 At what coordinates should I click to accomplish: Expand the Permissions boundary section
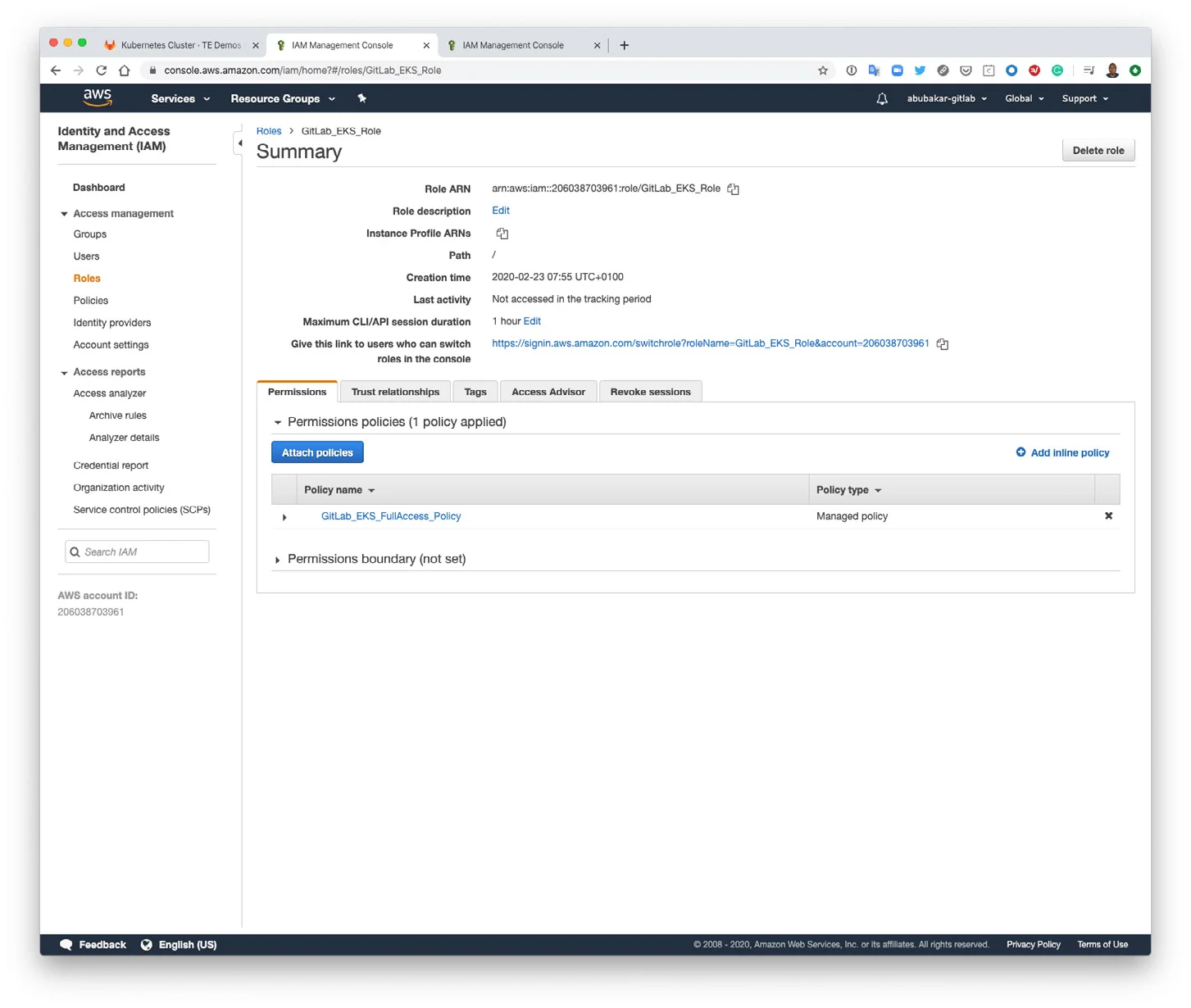[x=278, y=560]
